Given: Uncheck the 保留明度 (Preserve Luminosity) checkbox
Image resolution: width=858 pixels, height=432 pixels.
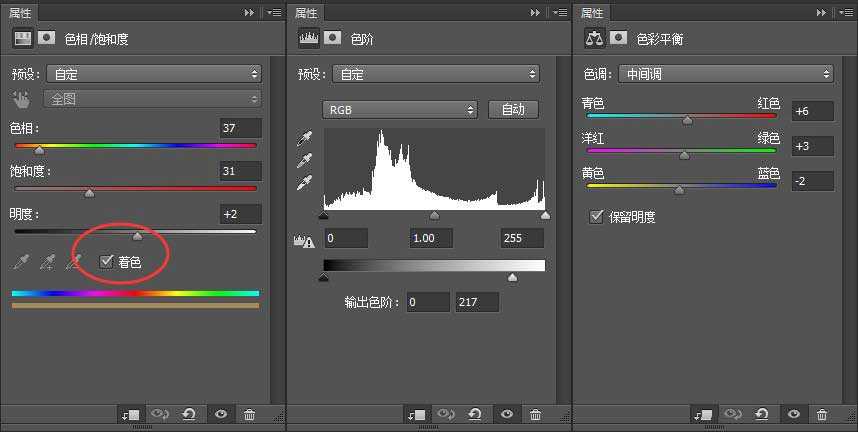Looking at the screenshot, I should coord(597,216).
